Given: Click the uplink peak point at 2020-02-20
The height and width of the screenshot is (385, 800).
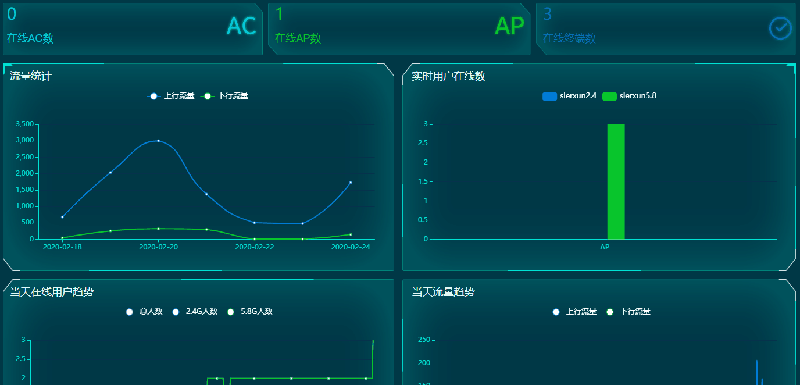Looking at the screenshot, I should pyautogui.click(x=158, y=141).
